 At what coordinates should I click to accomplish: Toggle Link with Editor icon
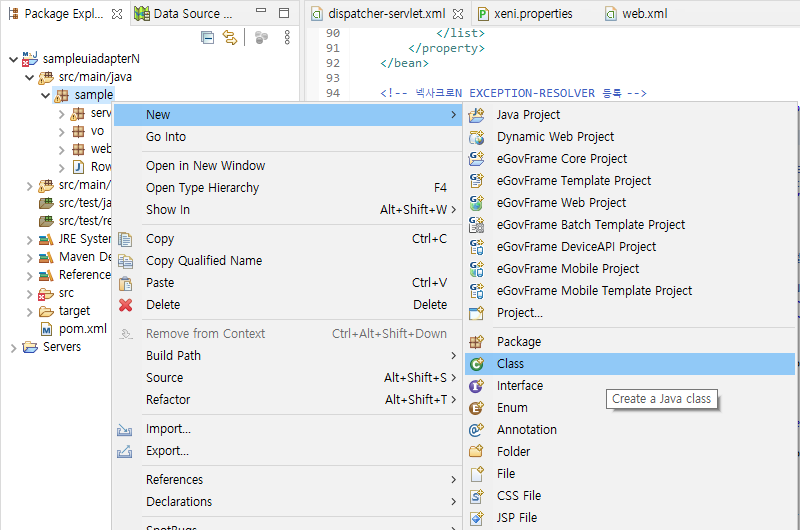[230, 38]
